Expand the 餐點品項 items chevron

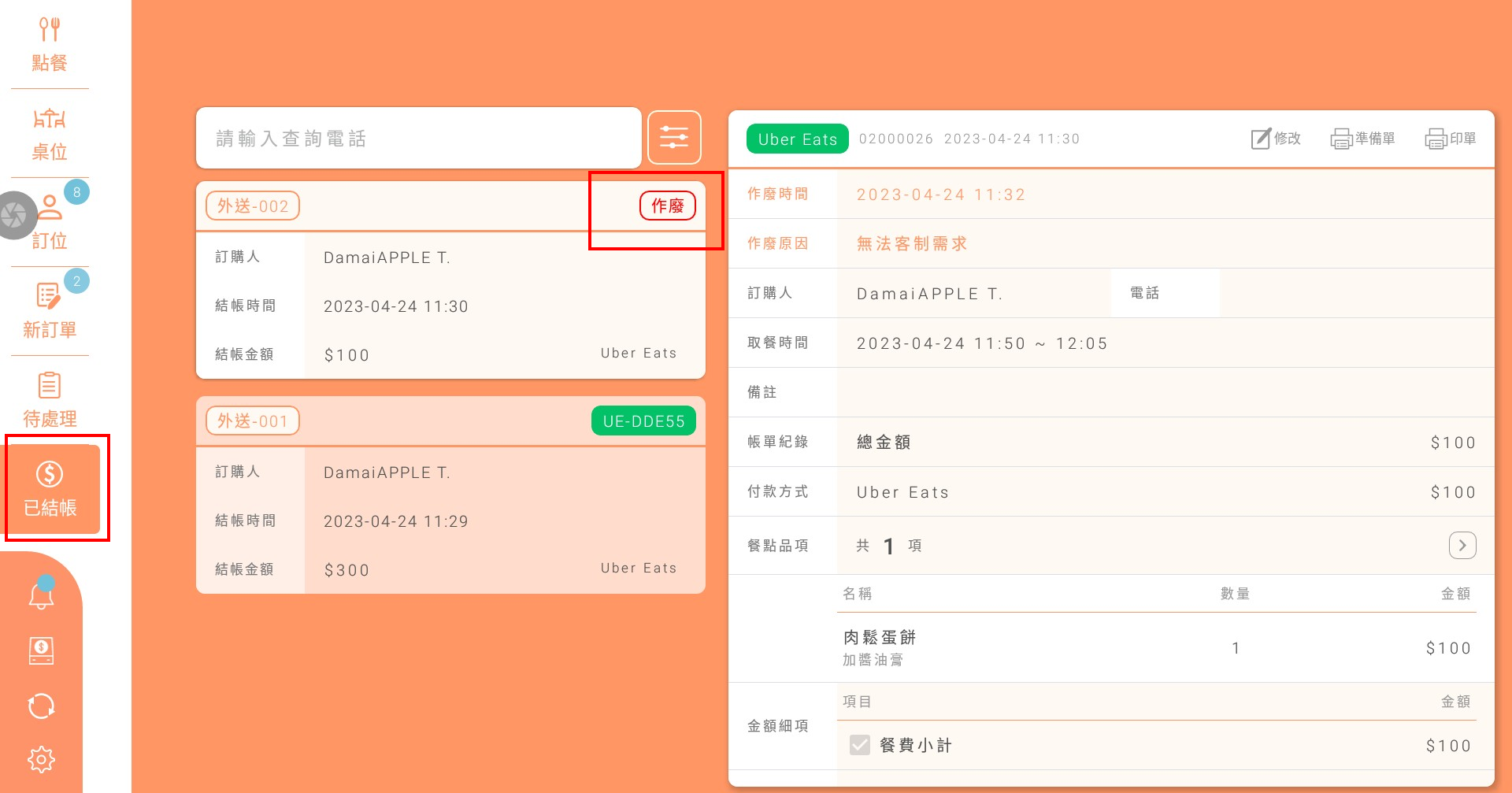pyautogui.click(x=1462, y=546)
